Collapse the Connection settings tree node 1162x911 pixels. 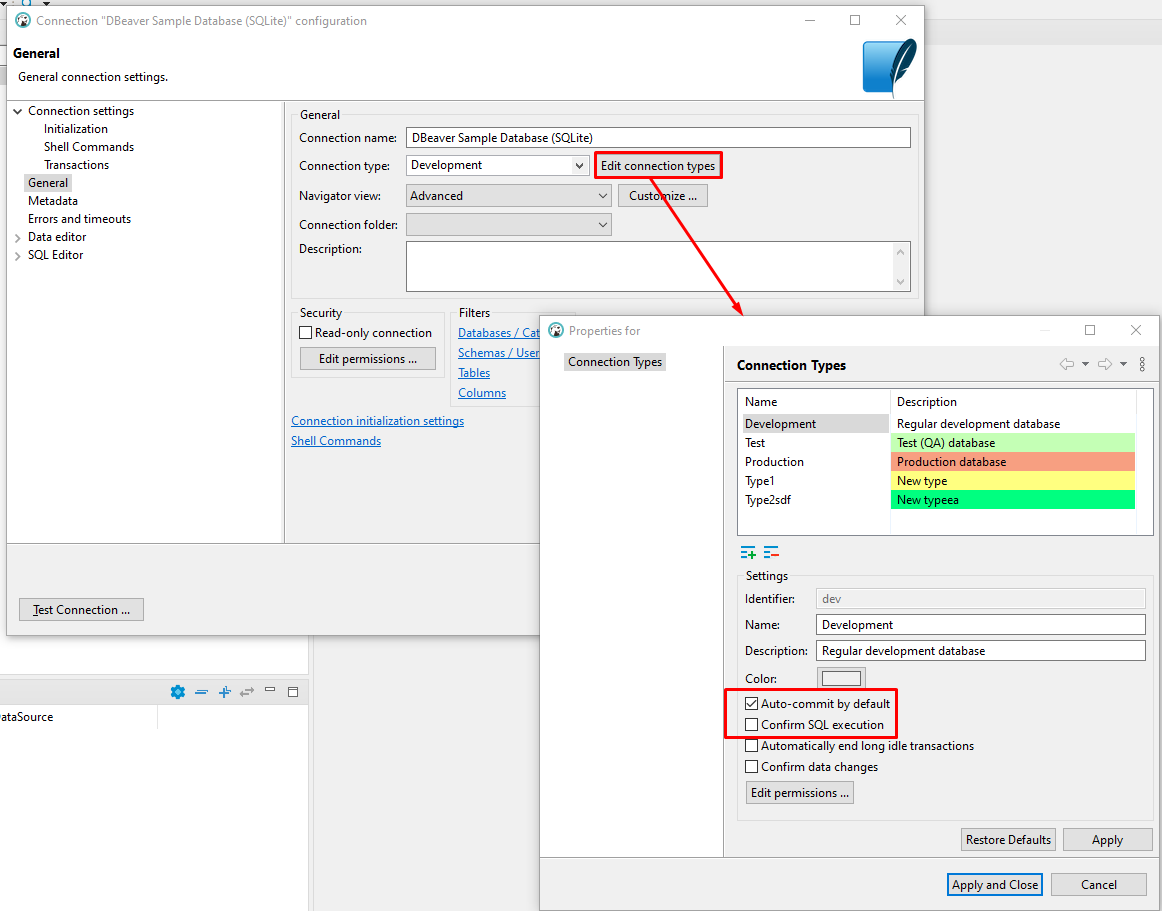(17, 111)
